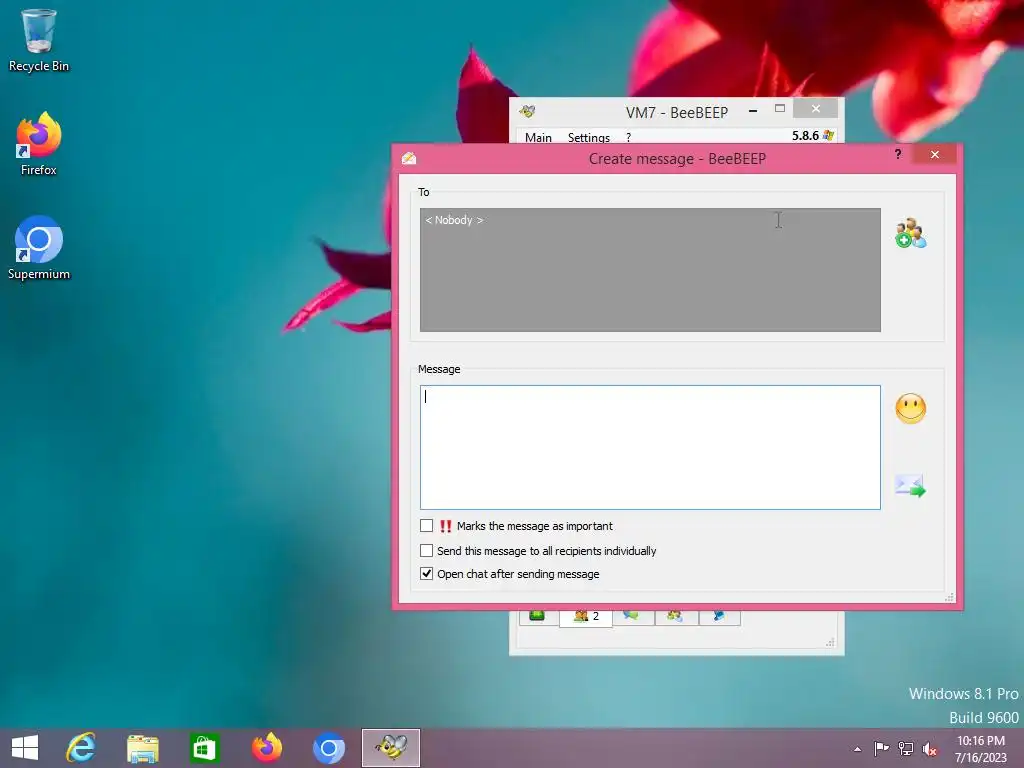
Task: Open the Windows Start button
Action: pos(25,748)
